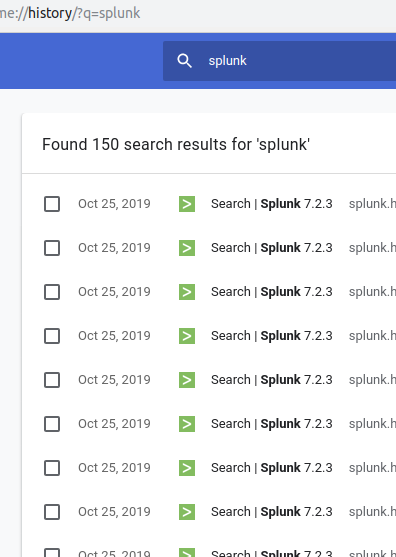Click 'Found 150 search results' heading
The width and height of the screenshot is (396, 557).
pos(176,145)
